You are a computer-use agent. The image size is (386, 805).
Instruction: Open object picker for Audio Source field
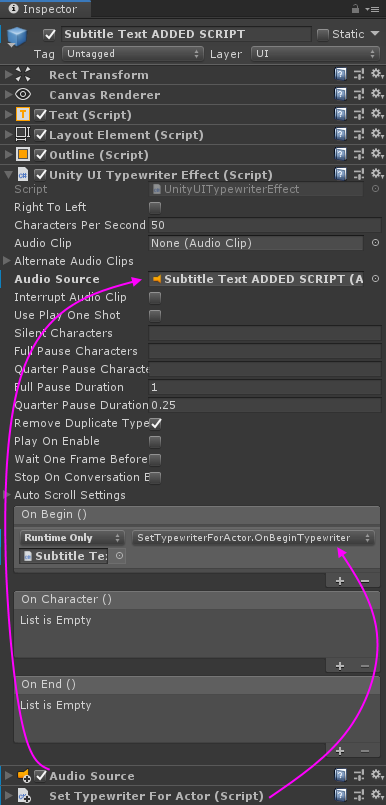tap(375, 279)
